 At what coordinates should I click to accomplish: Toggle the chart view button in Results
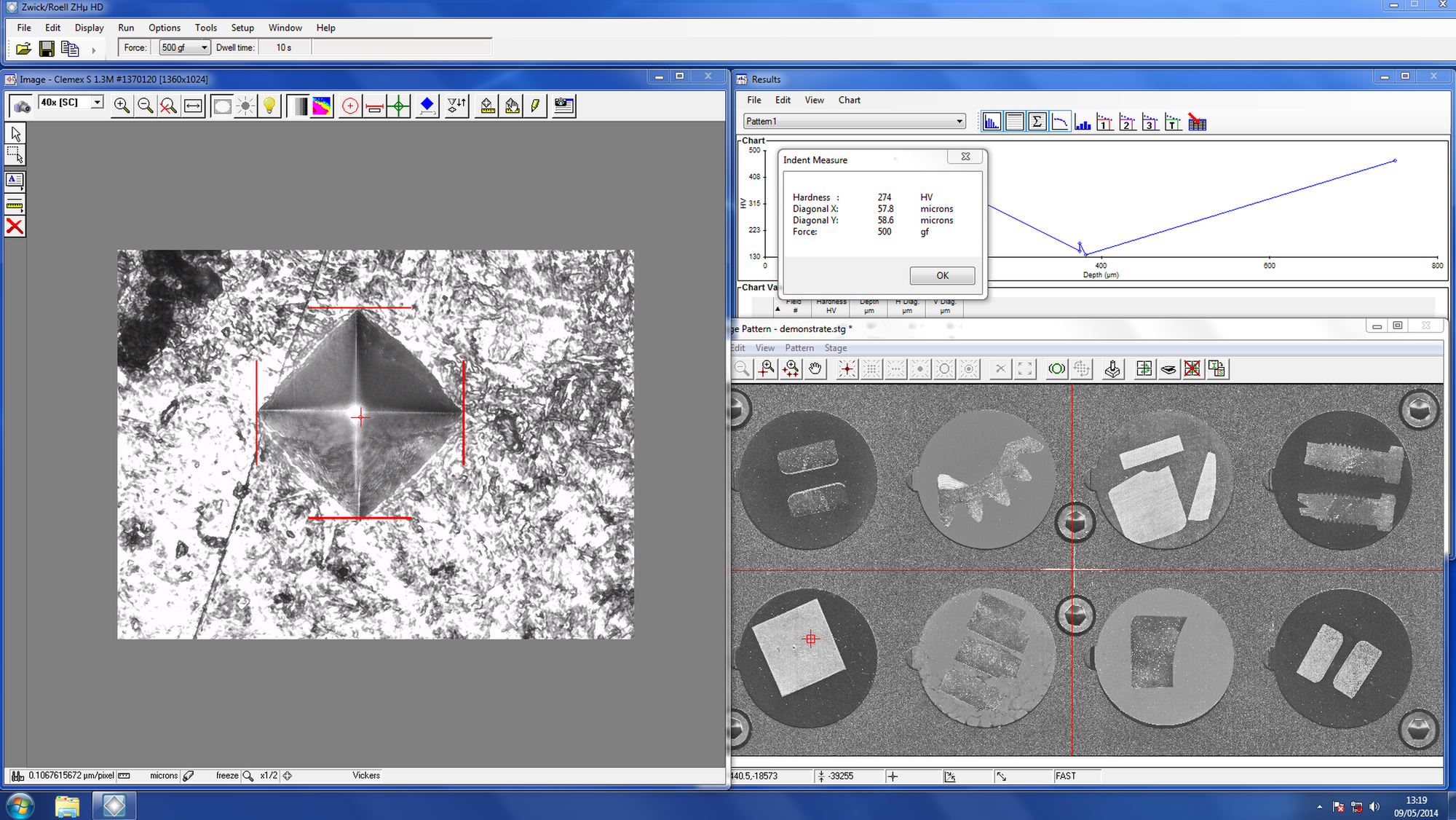pos(991,122)
